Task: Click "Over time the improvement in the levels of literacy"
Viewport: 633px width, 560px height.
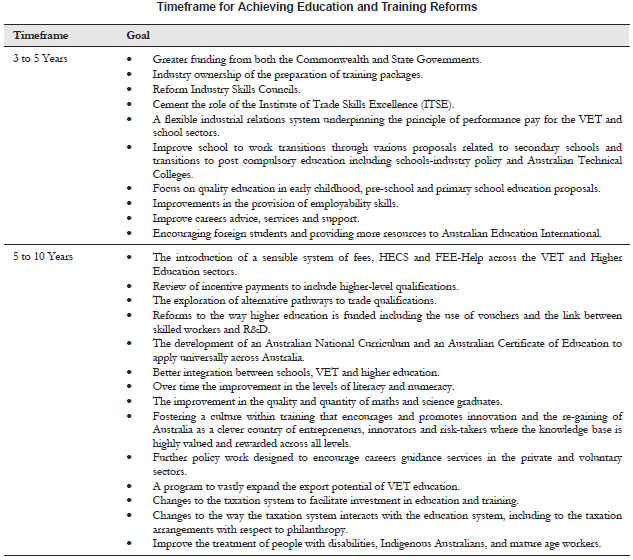Action: click(x=304, y=387)
